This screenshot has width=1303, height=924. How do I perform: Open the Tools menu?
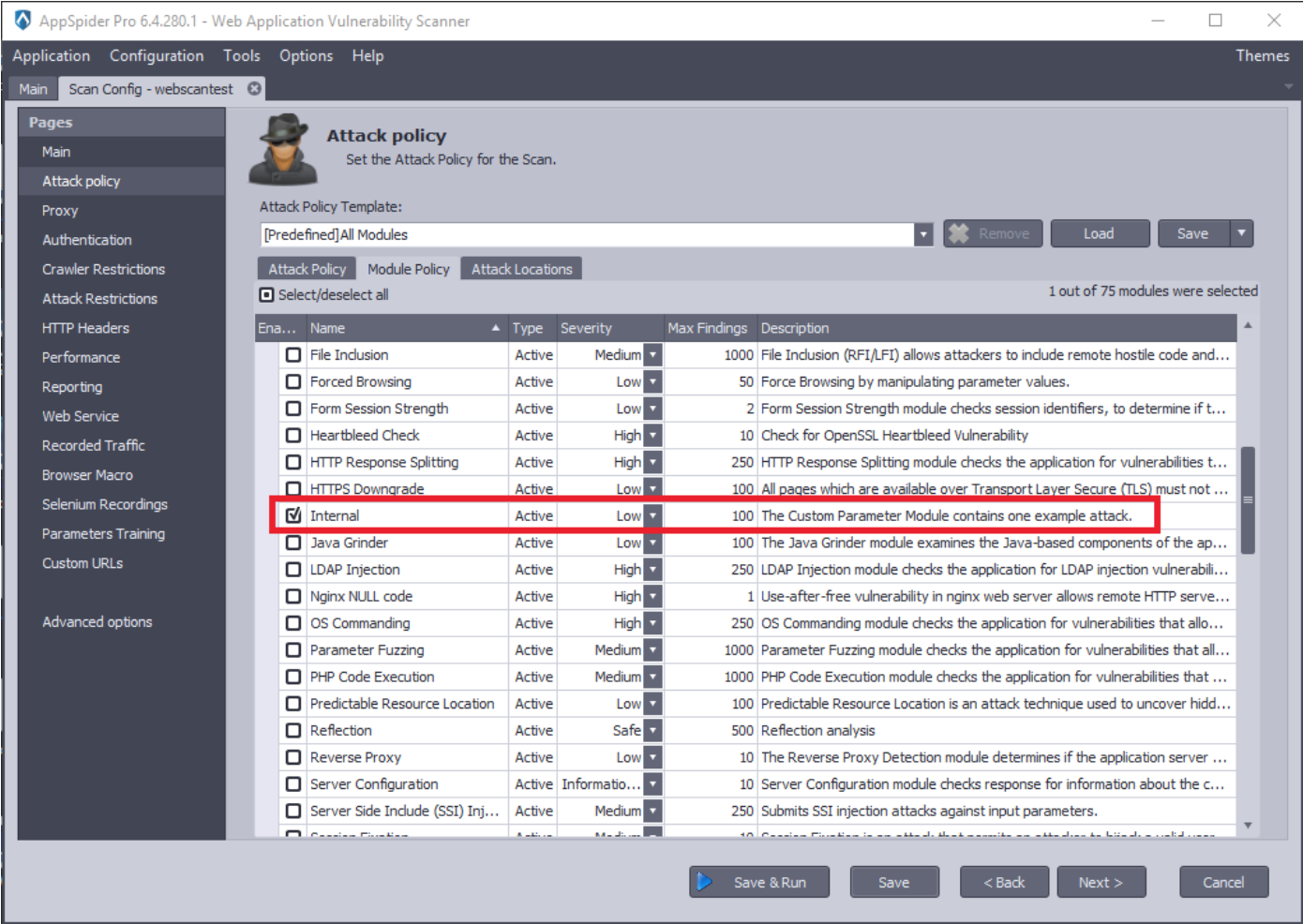click(242, 55)
